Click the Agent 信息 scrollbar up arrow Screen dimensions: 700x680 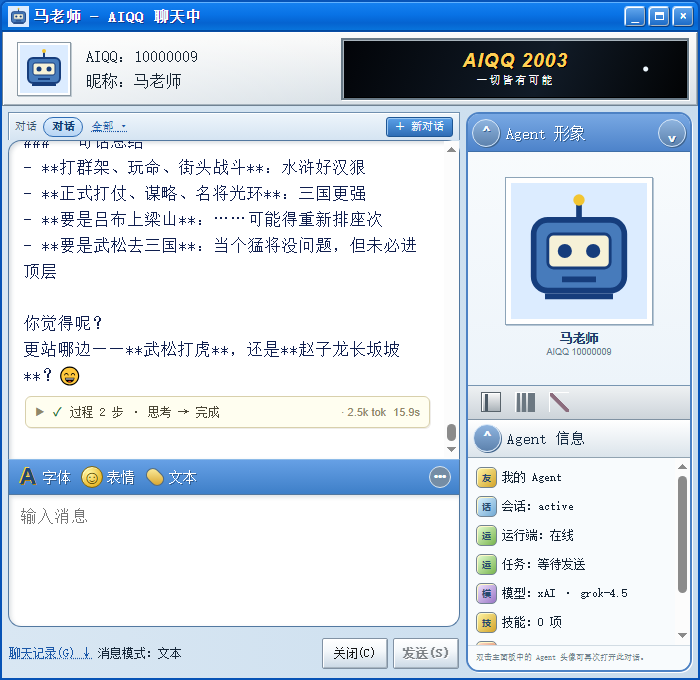tap(682, 467)
